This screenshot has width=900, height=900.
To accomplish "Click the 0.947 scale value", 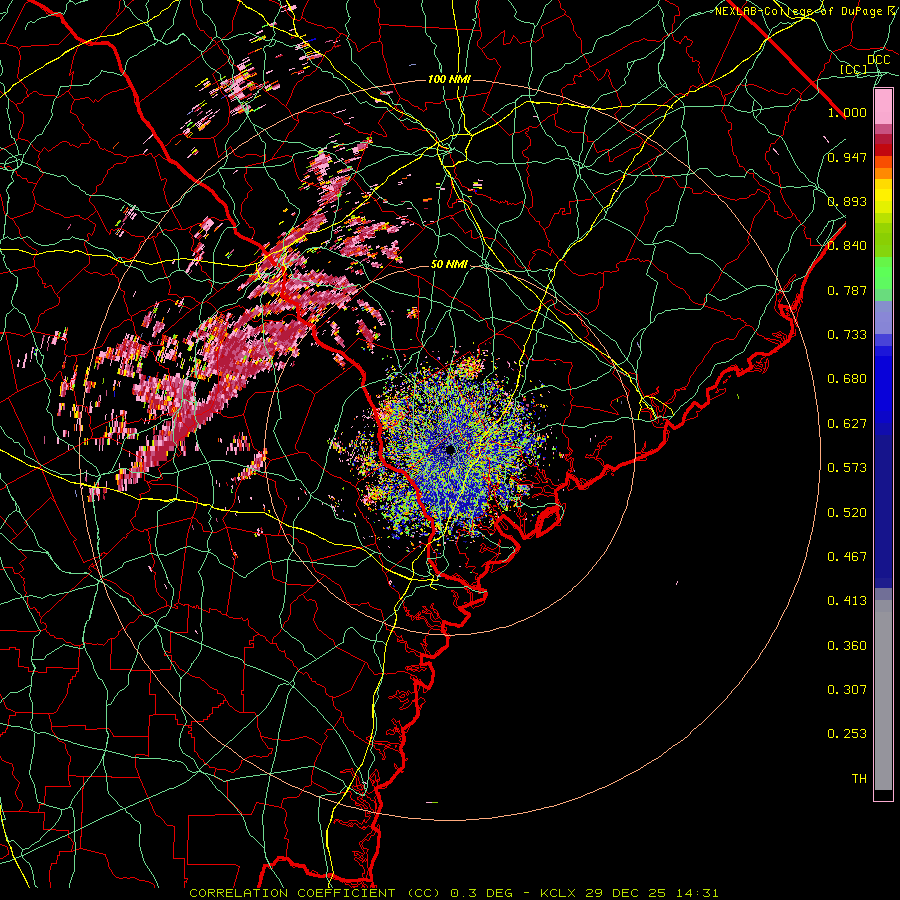I will (847, 157).
